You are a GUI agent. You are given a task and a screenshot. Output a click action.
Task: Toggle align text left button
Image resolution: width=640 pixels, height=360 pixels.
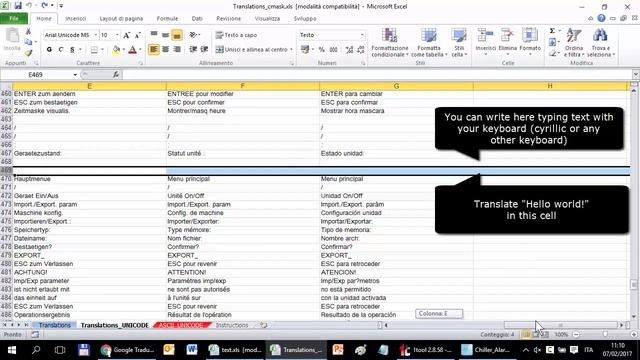154,49
